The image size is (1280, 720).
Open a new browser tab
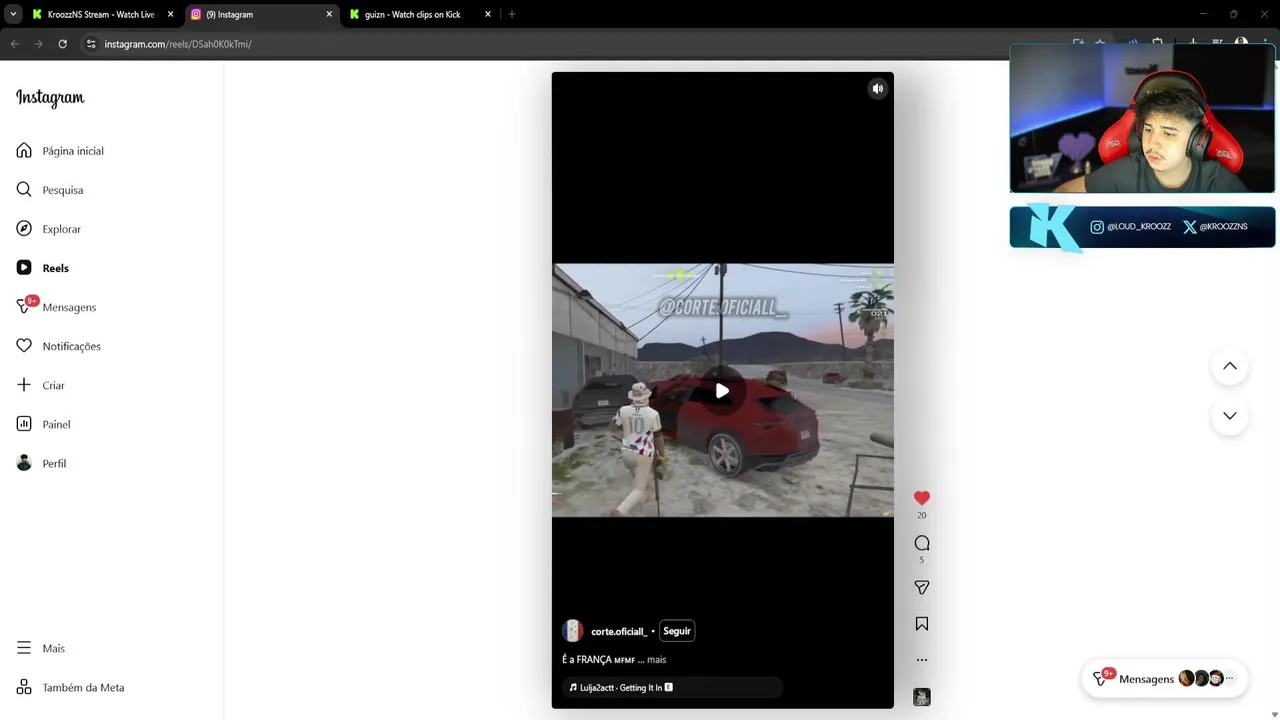[x=512, y=14]
